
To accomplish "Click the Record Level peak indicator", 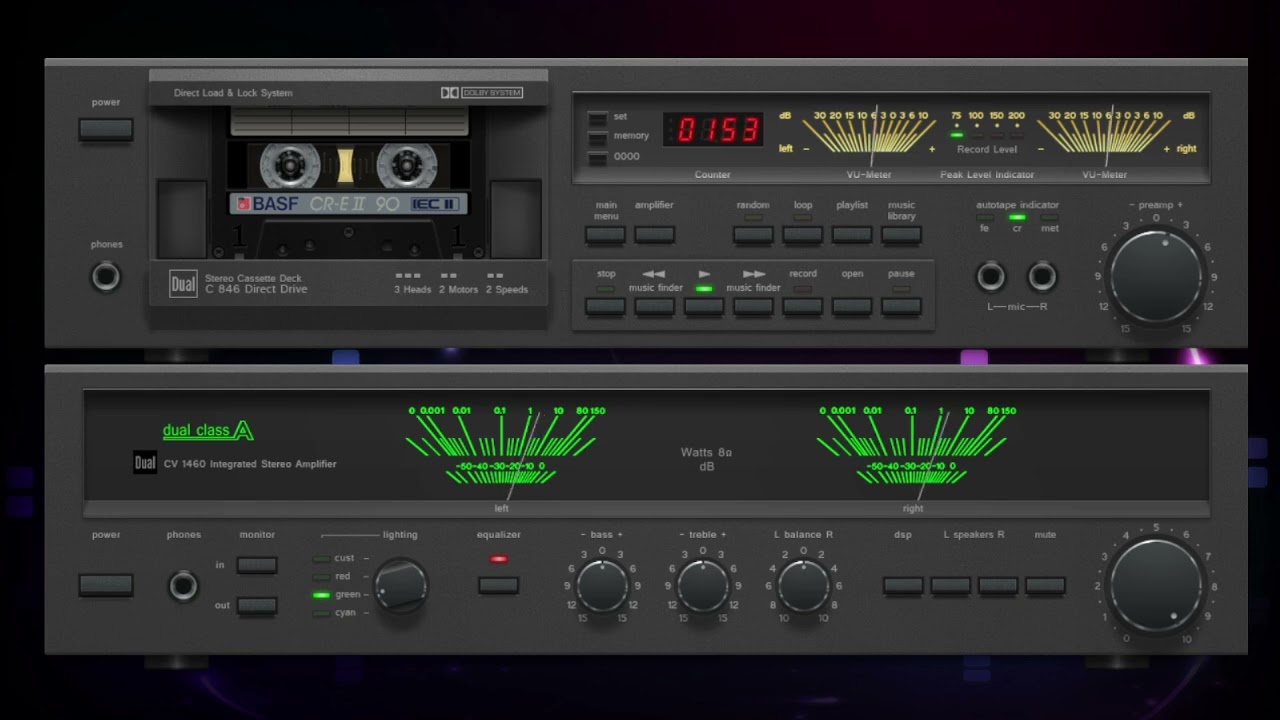I will [x=987, y=132].
